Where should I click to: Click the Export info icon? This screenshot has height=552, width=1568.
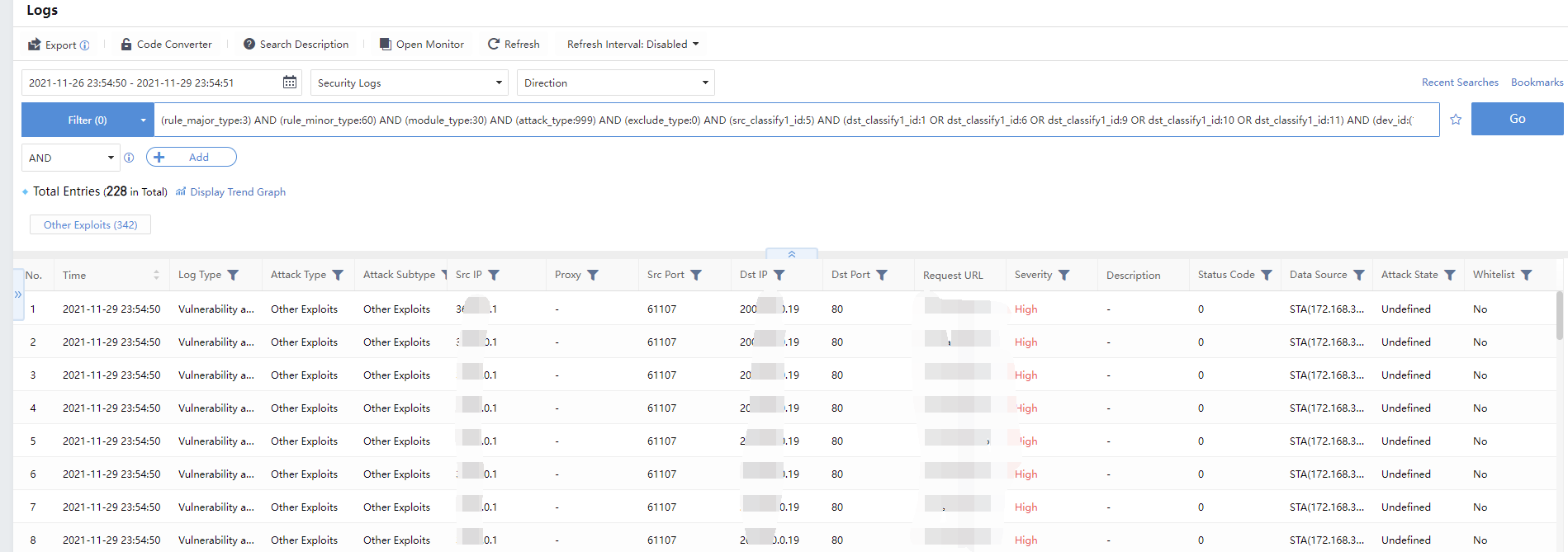pos(84,45)
